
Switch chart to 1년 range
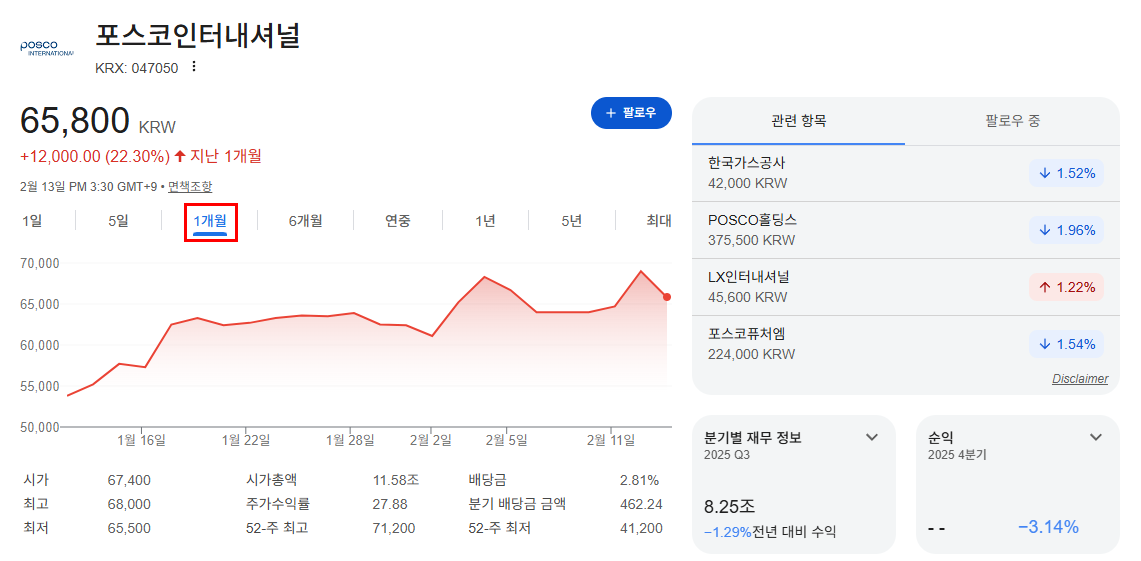coord(485,220)
